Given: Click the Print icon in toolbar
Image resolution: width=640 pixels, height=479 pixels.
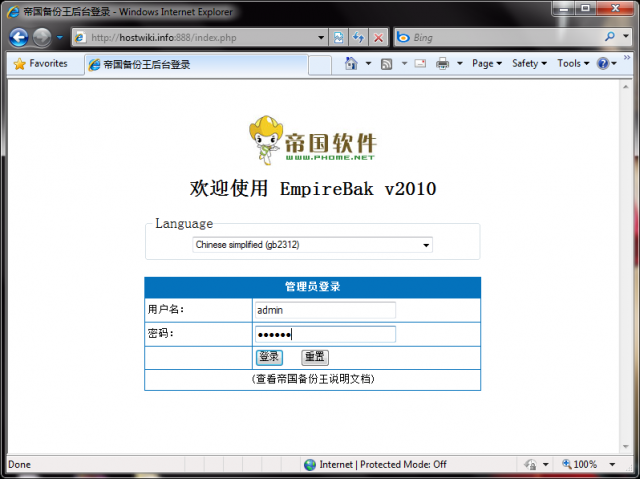Looking at the screenshot, I should click(442, 63).
